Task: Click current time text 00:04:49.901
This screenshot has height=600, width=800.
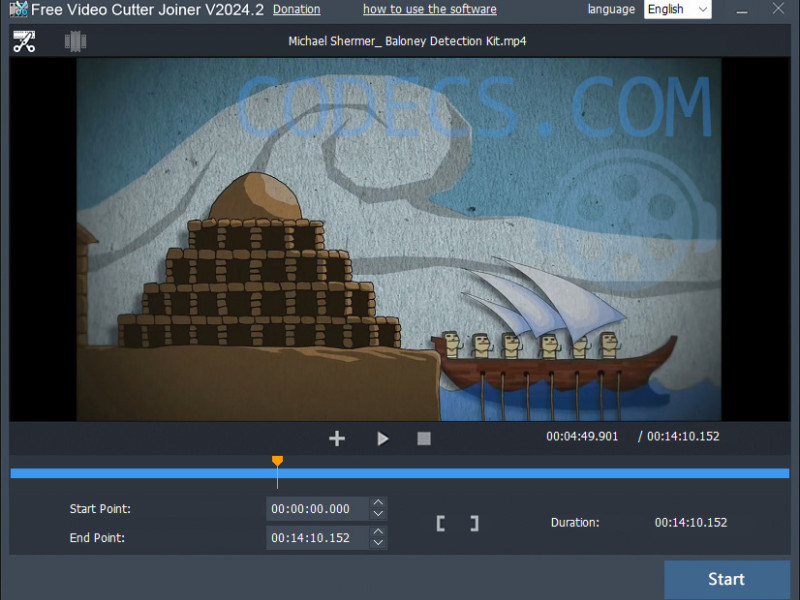Action: pyautogui.click(x=582, y=437)
